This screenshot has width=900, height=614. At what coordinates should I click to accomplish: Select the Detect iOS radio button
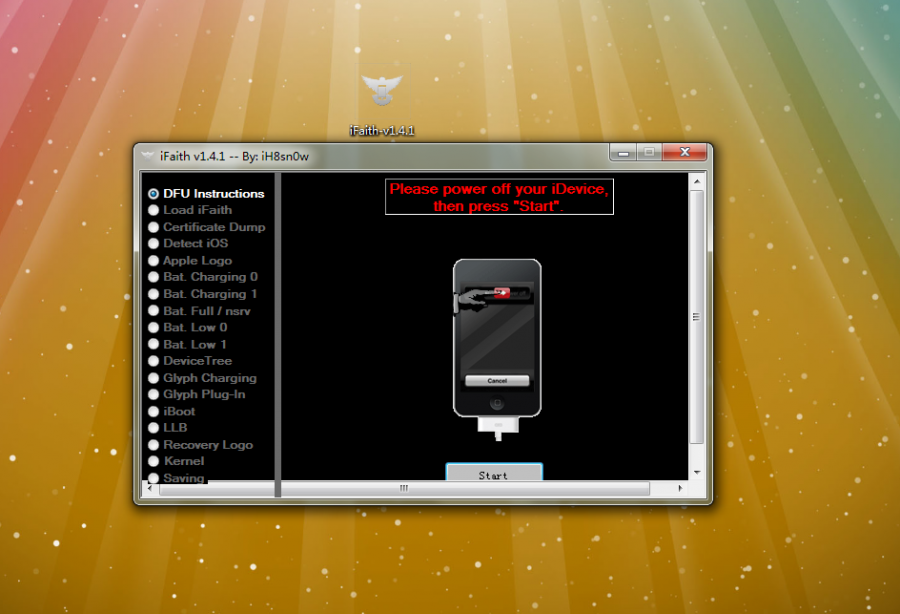click(153, 243)
